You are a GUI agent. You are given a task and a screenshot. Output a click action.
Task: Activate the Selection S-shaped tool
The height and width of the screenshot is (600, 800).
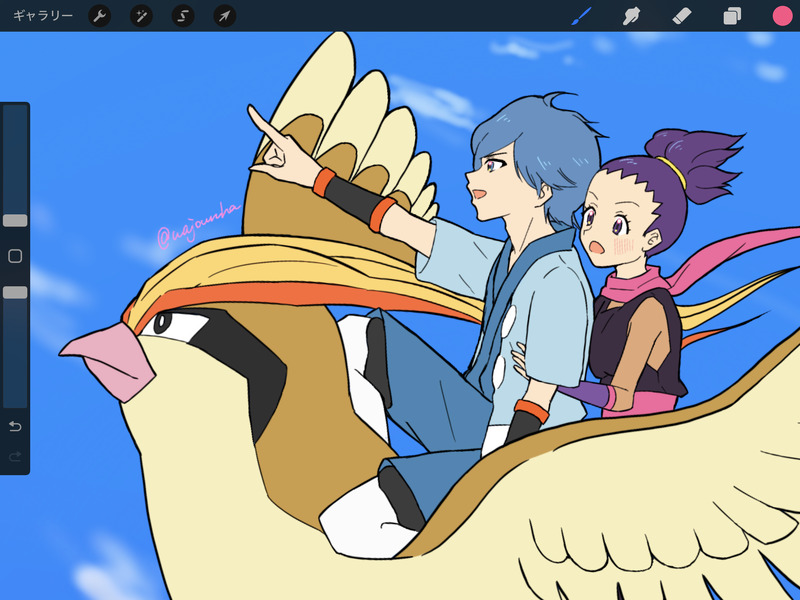click(183, 16)
